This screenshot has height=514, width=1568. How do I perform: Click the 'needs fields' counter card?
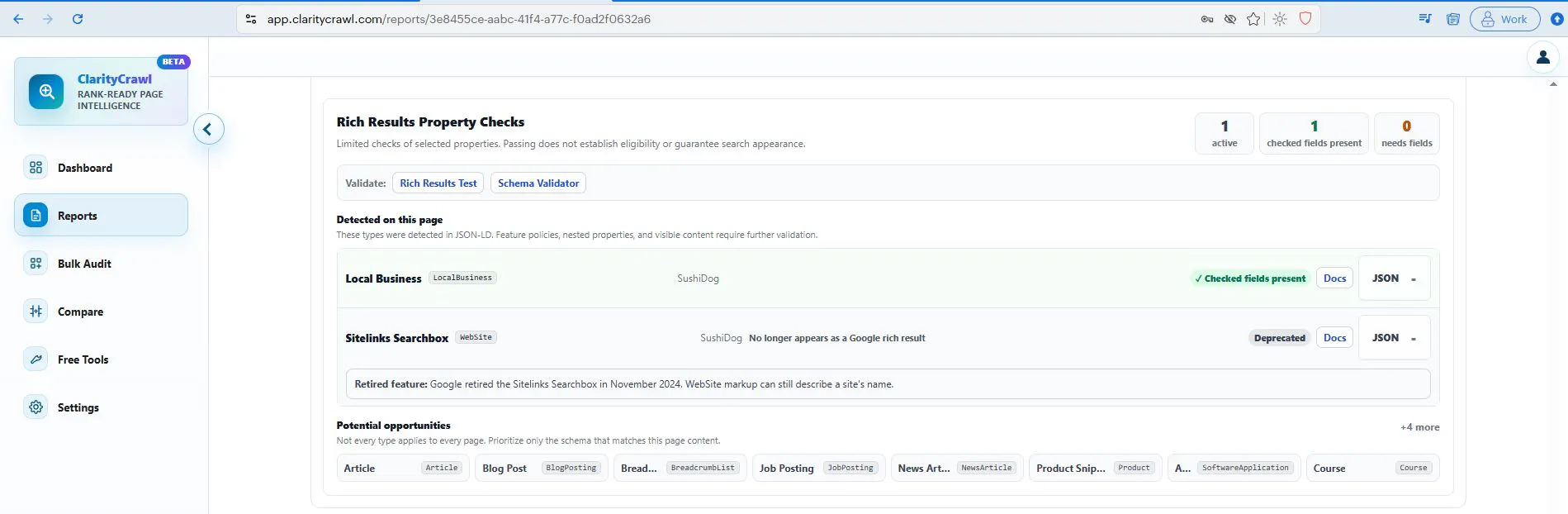click(1406, 133)
